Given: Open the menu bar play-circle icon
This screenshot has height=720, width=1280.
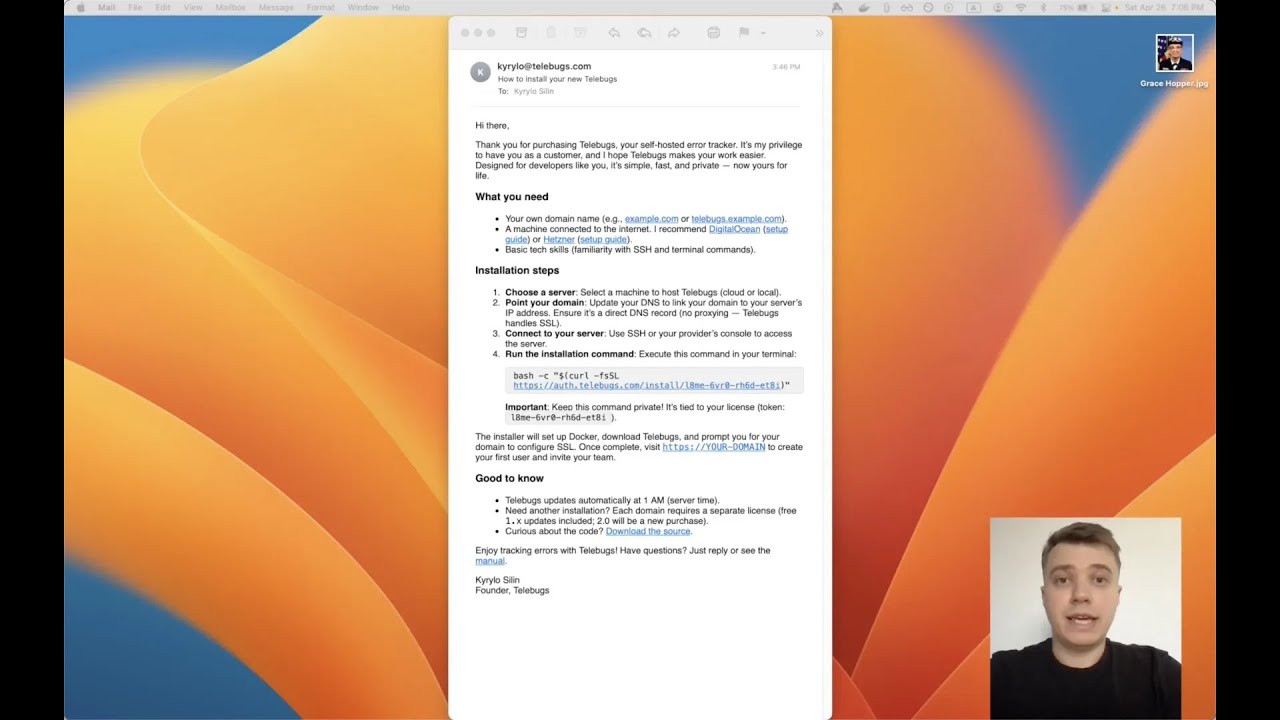Looking at the screenshot, I should coord(948,7).
